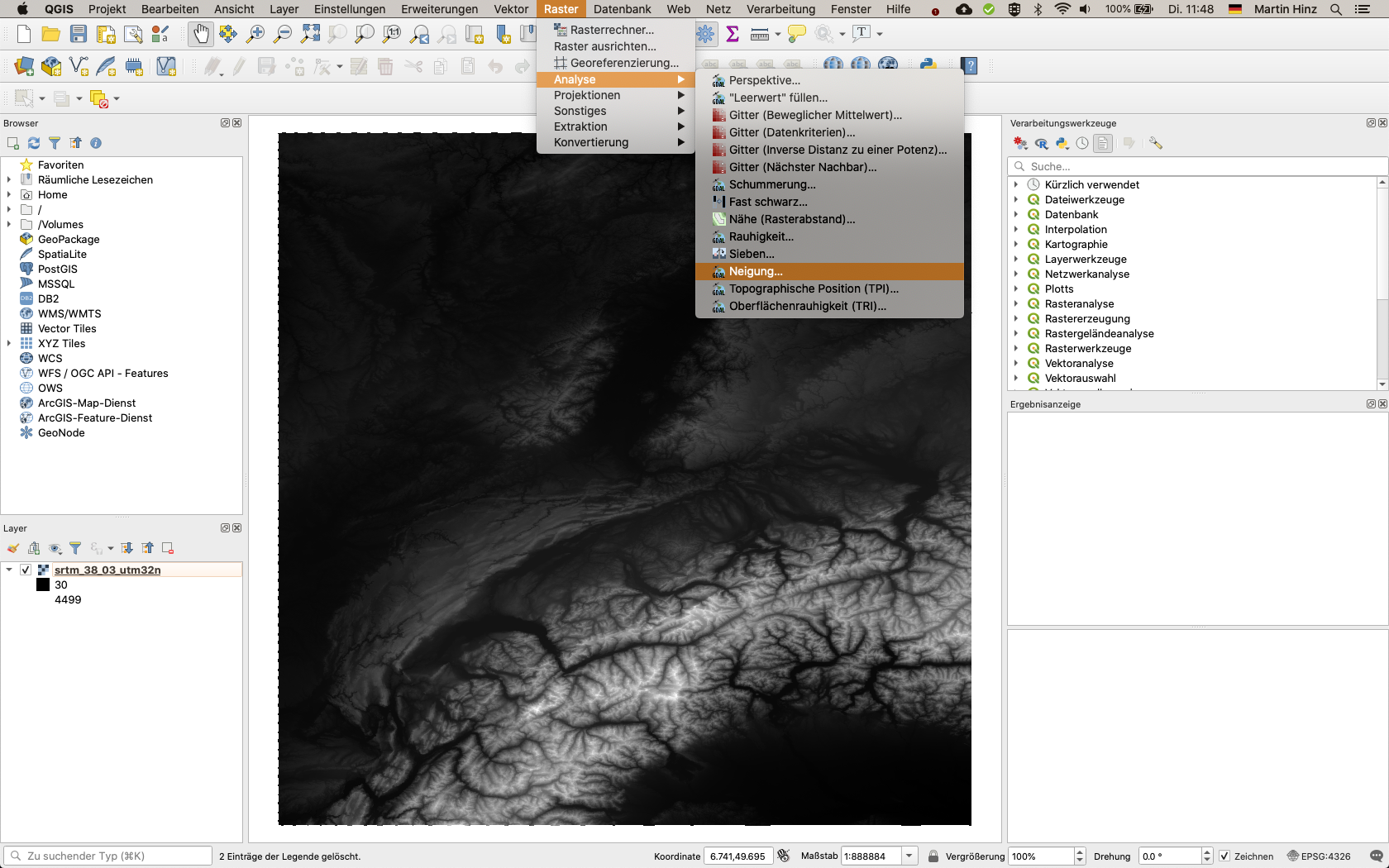This screenshot has height=868, width=1389.
Task: Click the EPSG:4326 CRS button
Action: point(1320,856)
